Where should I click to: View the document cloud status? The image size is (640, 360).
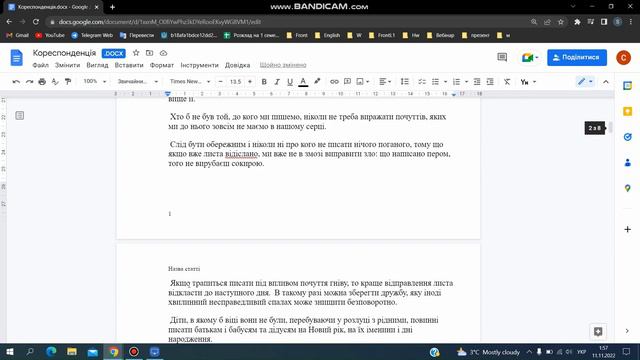163,53
